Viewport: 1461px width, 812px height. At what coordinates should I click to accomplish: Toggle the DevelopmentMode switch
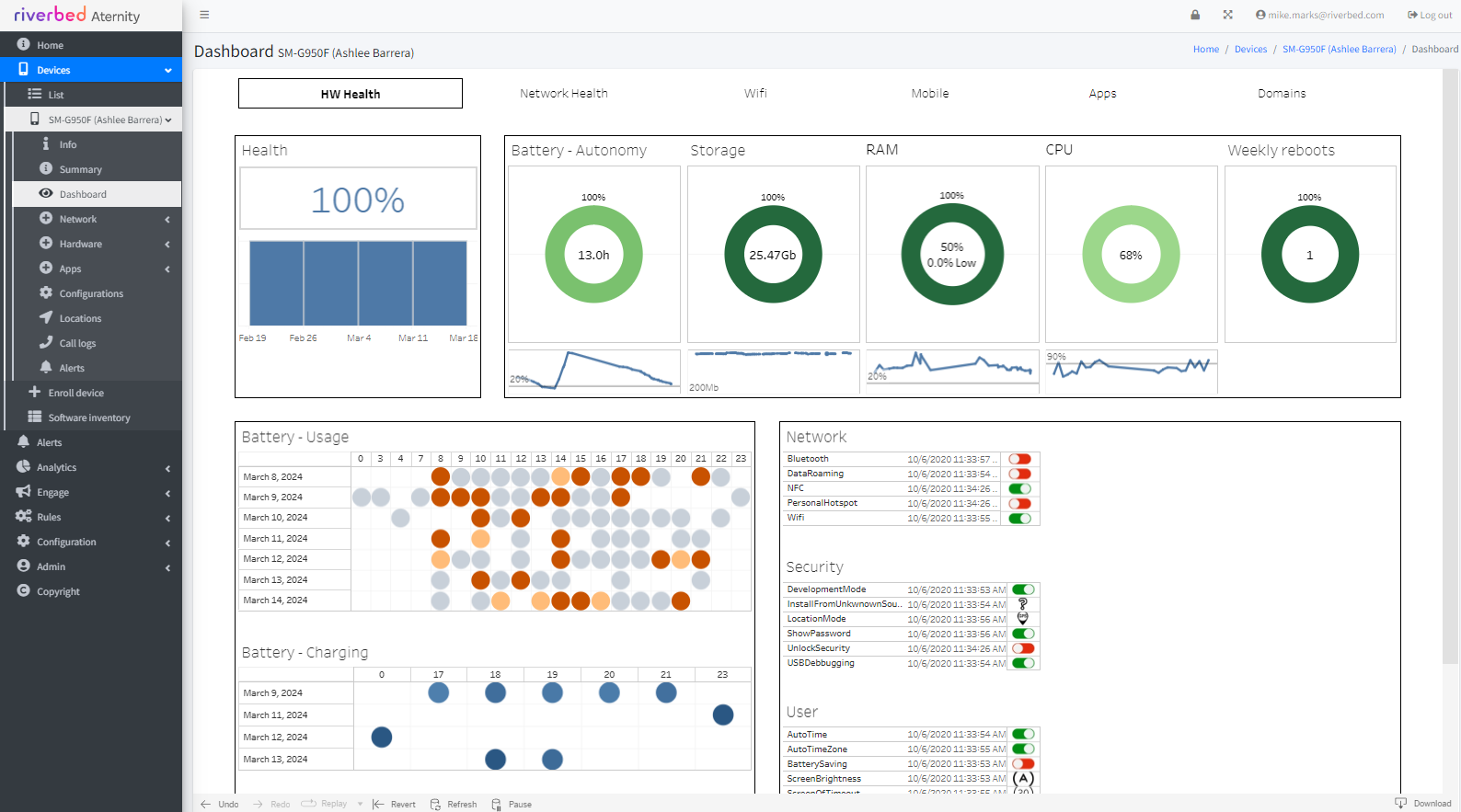coord(1023,589)
